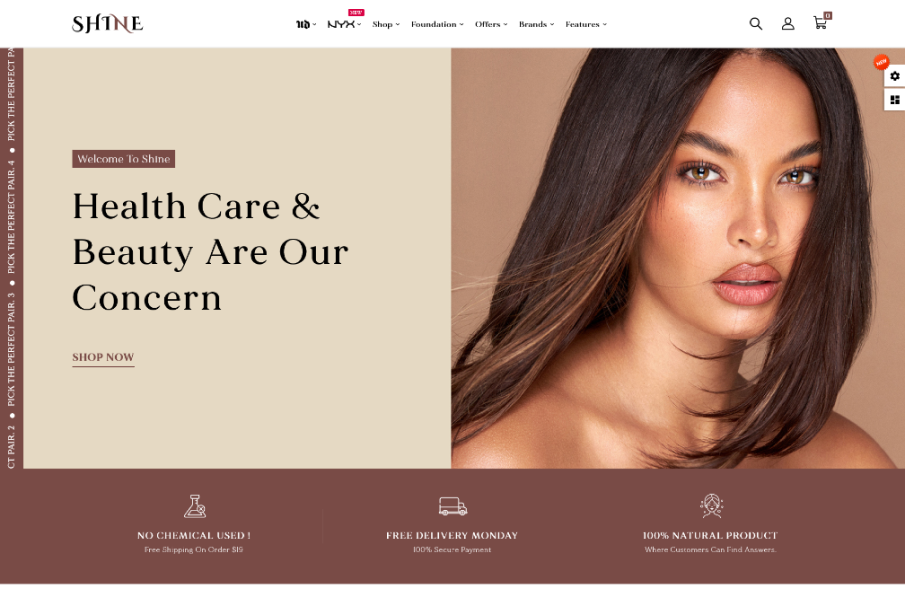
Task: Click the delivery truck icon
Action: point(452,506)
